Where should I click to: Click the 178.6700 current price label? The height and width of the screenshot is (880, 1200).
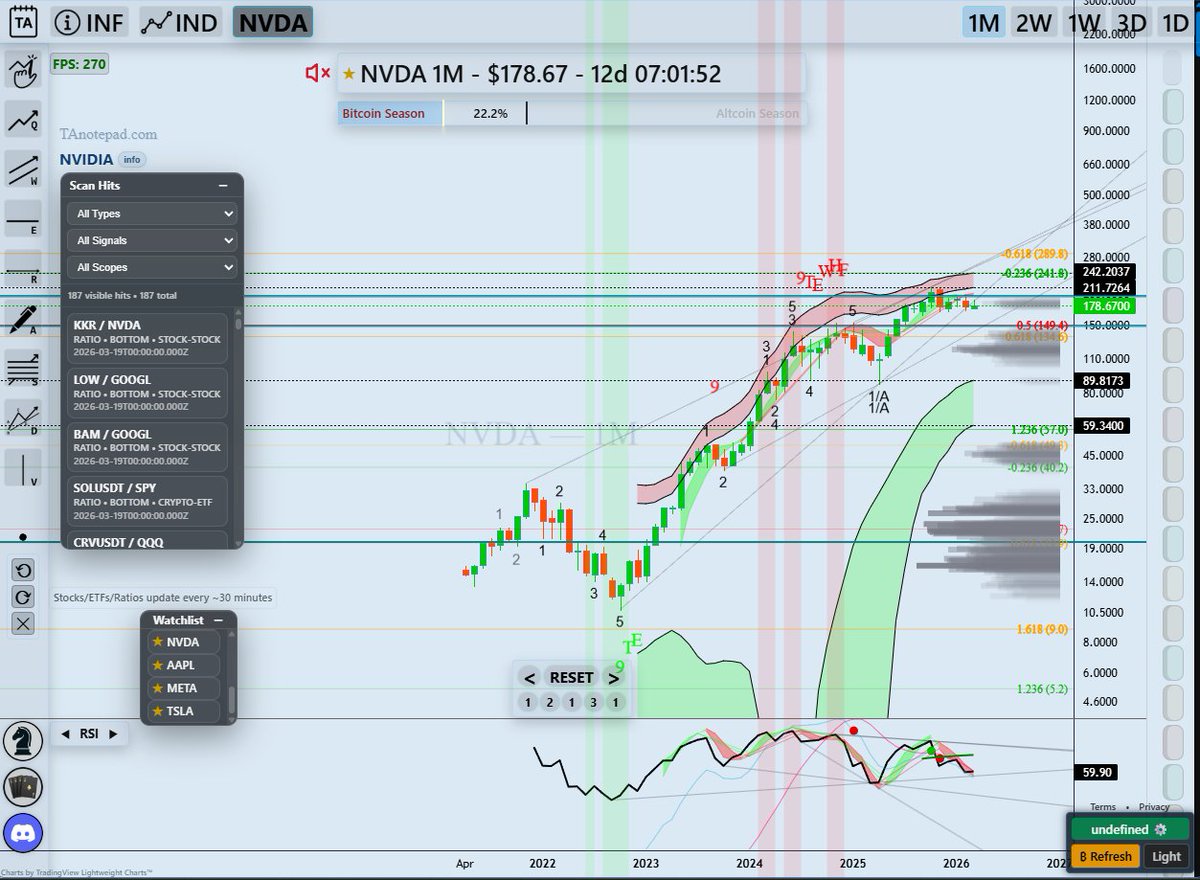(x=1106, y=305)
